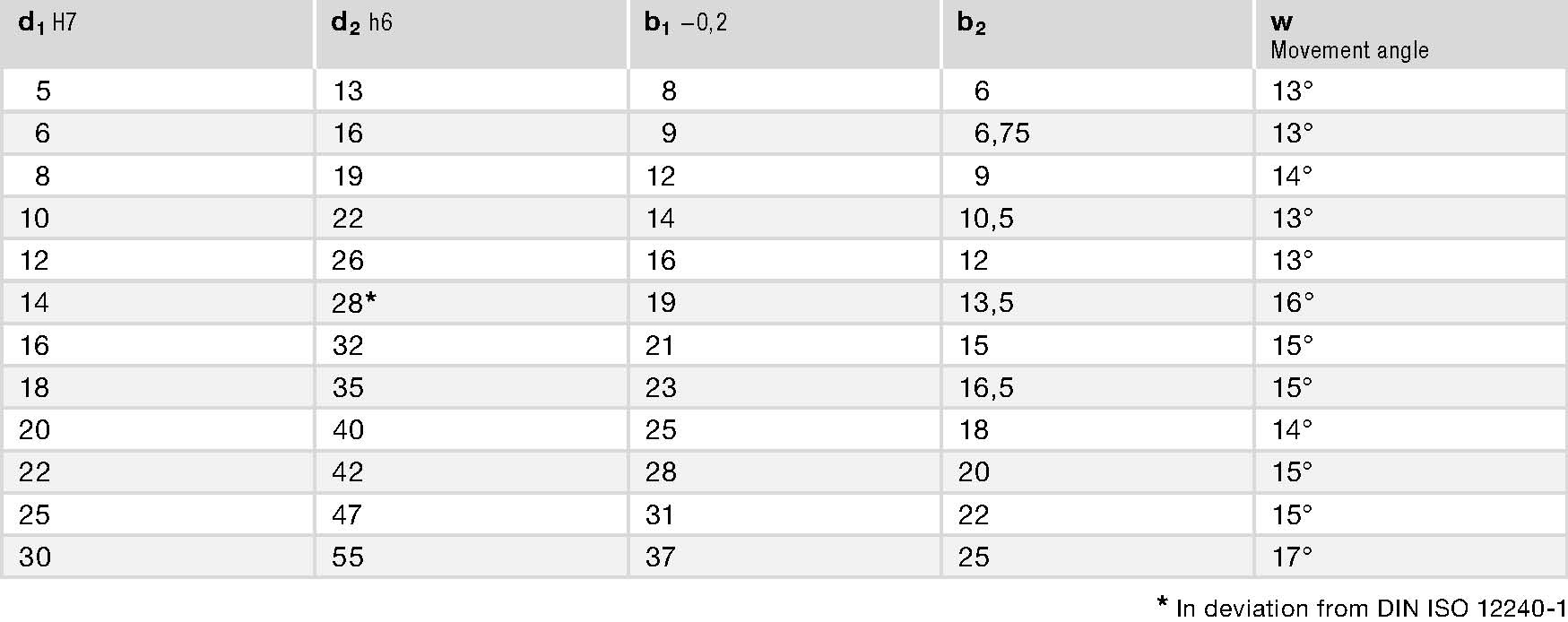Click the b2 value 16,5
The width and height of the screenshot is (1568, 622).
(986, 388)
